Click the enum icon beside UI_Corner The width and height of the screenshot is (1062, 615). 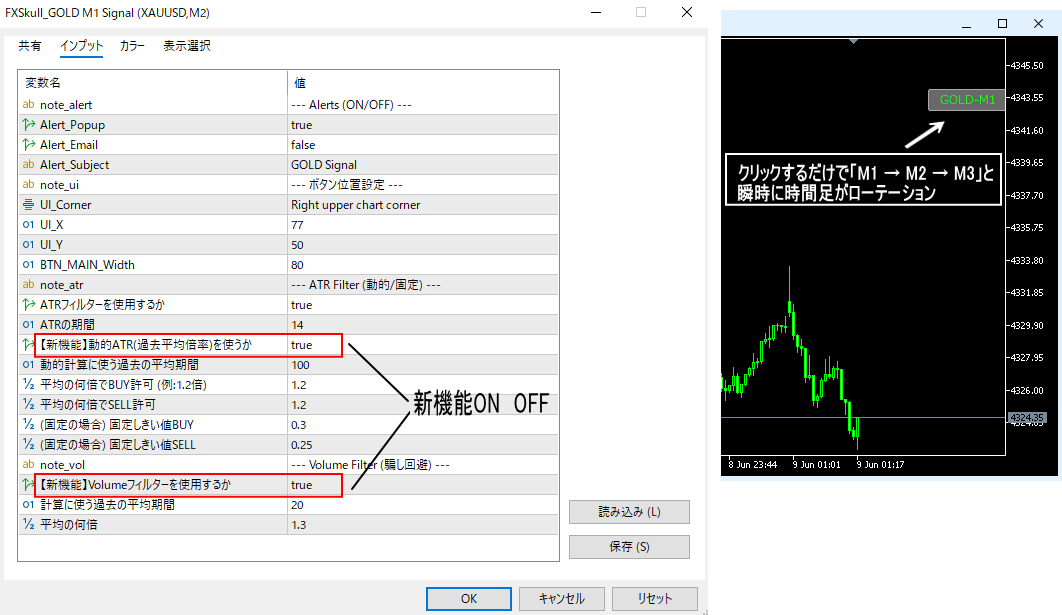(28, 205)
